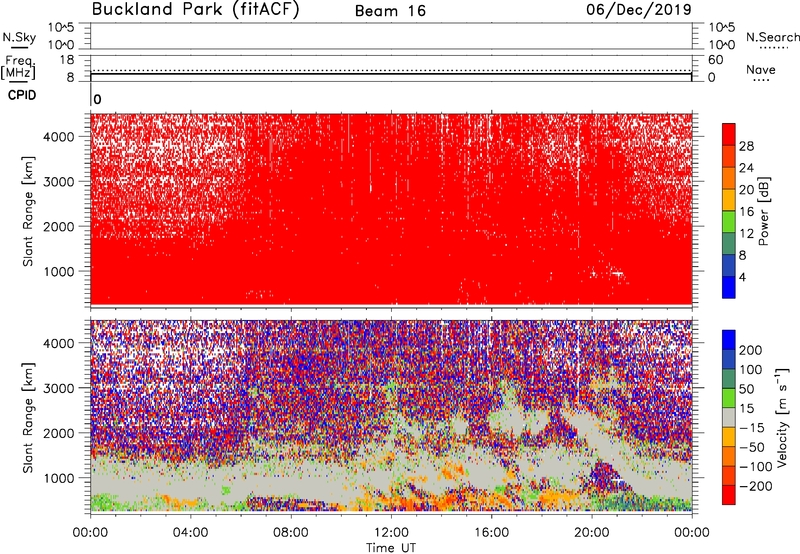Viewport: 800px width, 554px height.
Task: Select the Time UT axis label
Action: coord(391,547)
